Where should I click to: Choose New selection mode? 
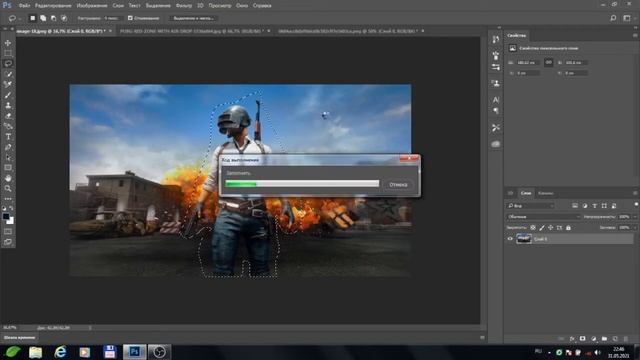pos(33,18)
